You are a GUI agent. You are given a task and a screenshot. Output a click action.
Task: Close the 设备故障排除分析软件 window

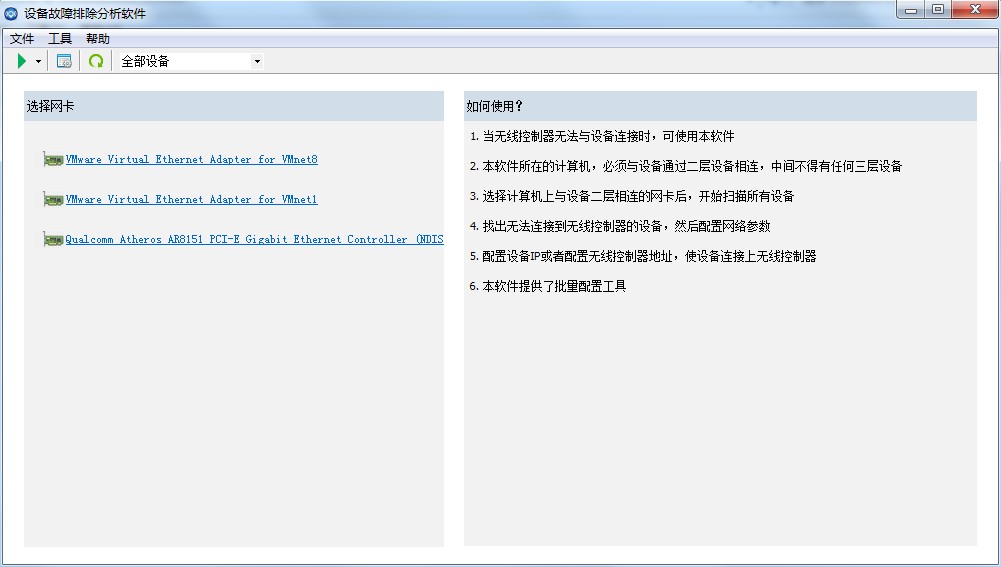tap(975, 10)
